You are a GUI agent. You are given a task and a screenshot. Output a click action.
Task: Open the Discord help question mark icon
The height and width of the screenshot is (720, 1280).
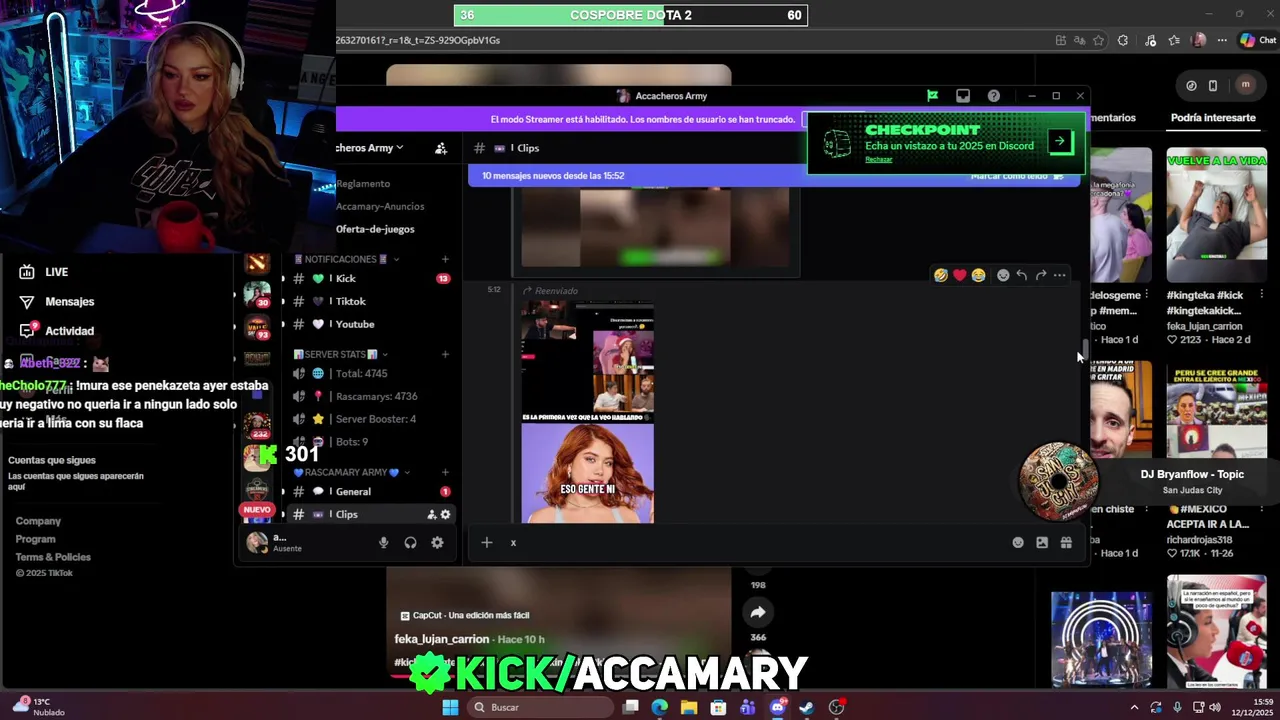coord(994,96)
